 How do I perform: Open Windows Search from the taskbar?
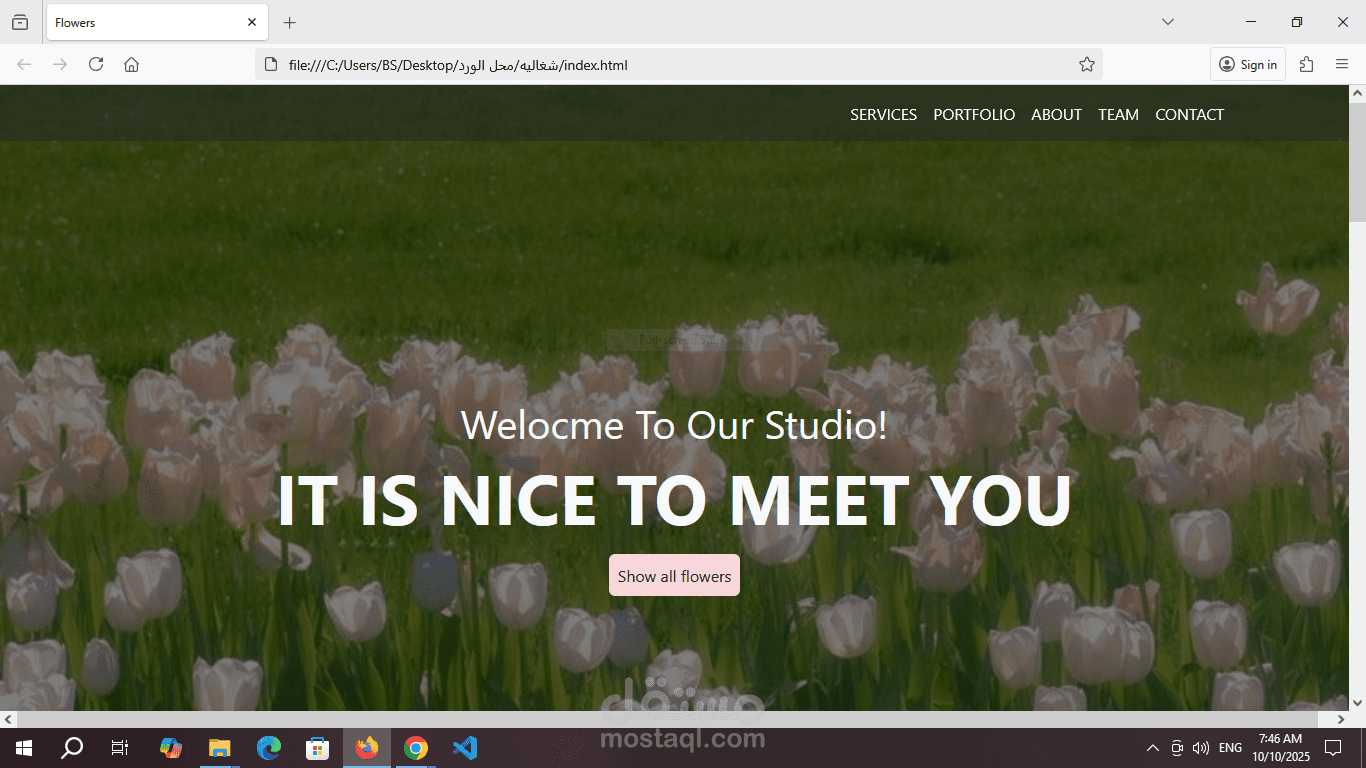point(72,748)
